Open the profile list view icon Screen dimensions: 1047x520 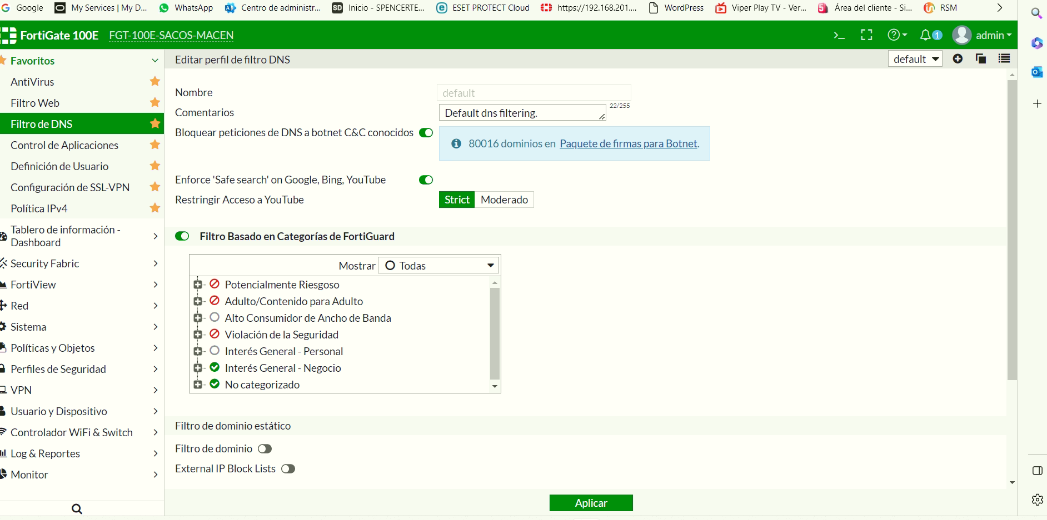pyautogui.click(x=1003, y=59)
